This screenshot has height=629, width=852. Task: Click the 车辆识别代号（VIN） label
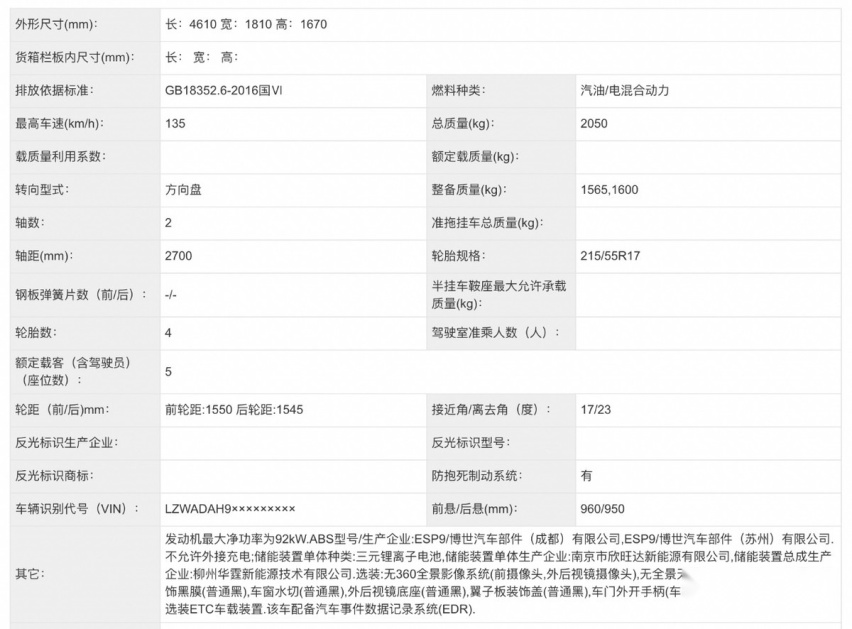click(x=77, y=510)
